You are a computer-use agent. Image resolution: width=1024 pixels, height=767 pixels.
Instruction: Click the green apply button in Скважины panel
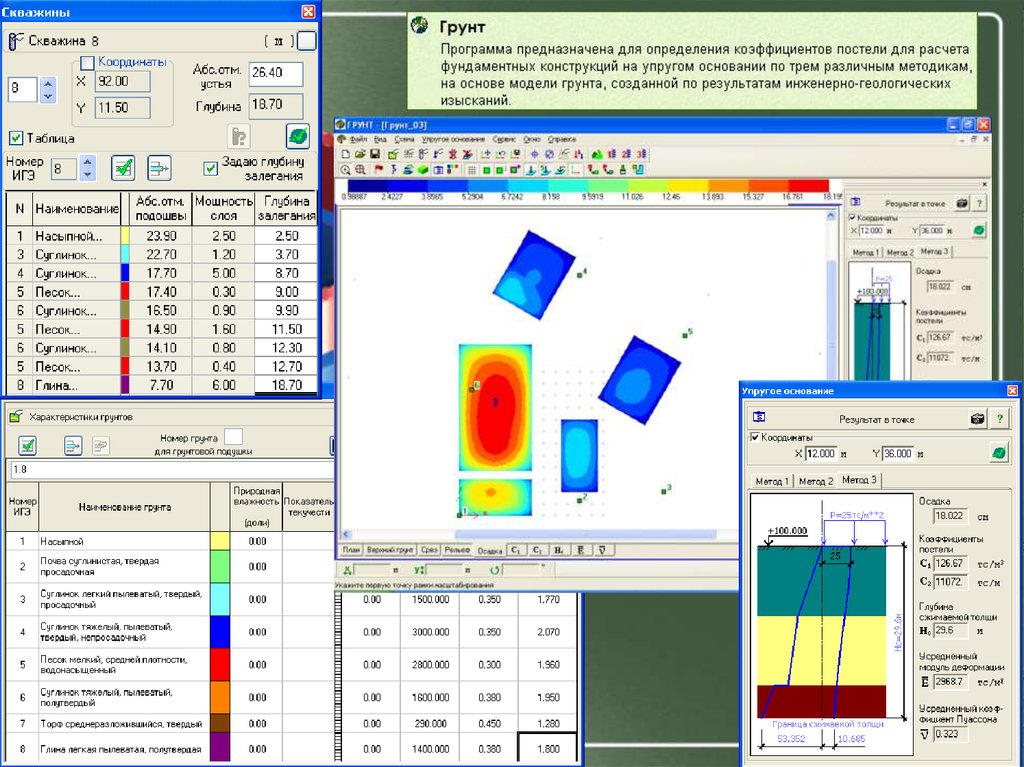click(x=297, y=136)
